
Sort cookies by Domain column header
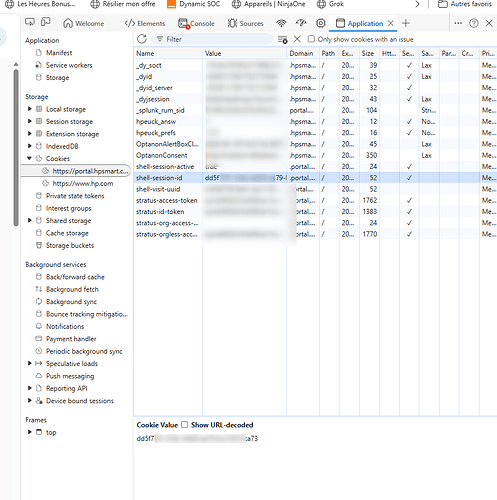tap(303, 53)
